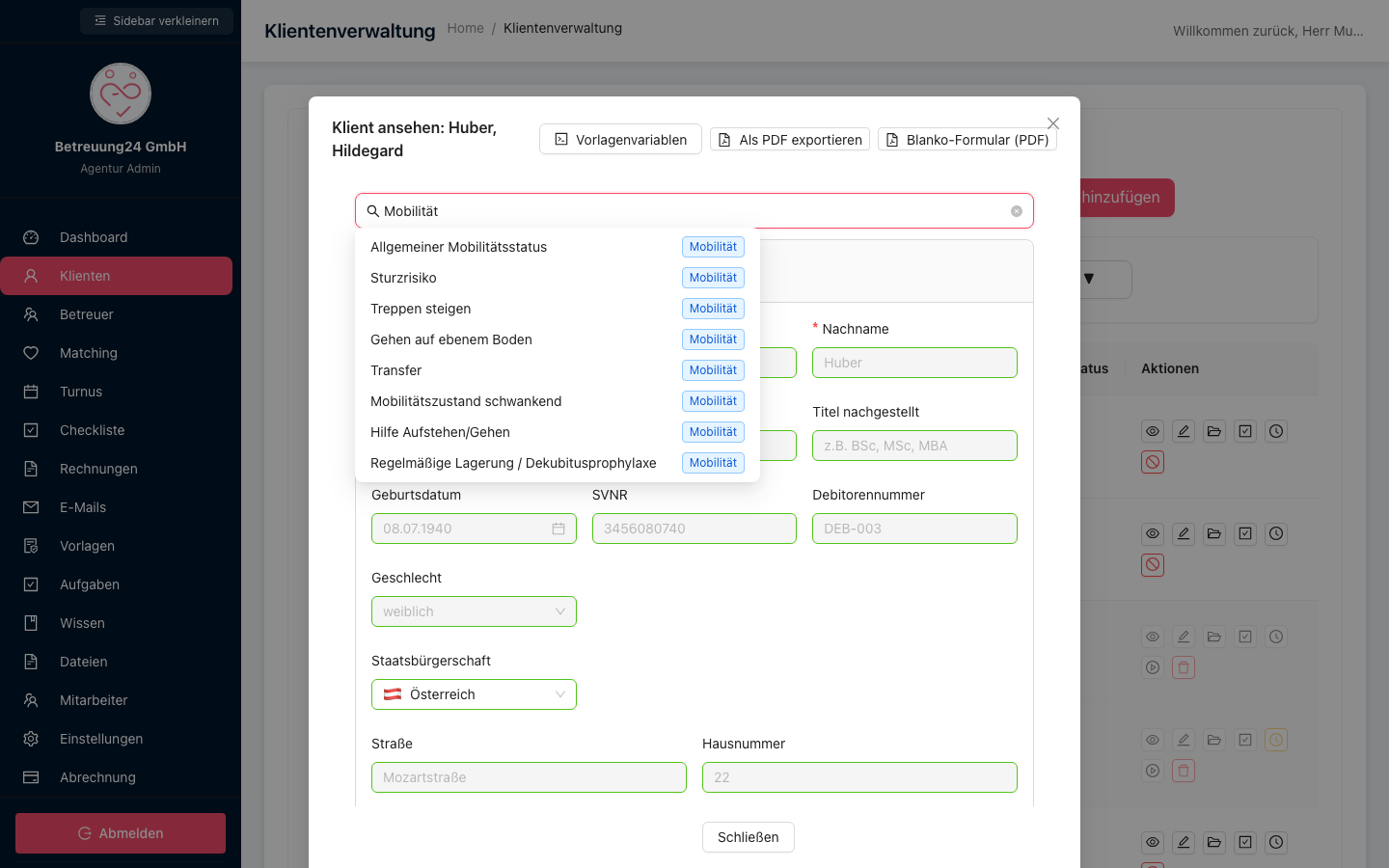Open Turnus via its calendar icon
The image size is (1389, 868).
click(31, 392)
